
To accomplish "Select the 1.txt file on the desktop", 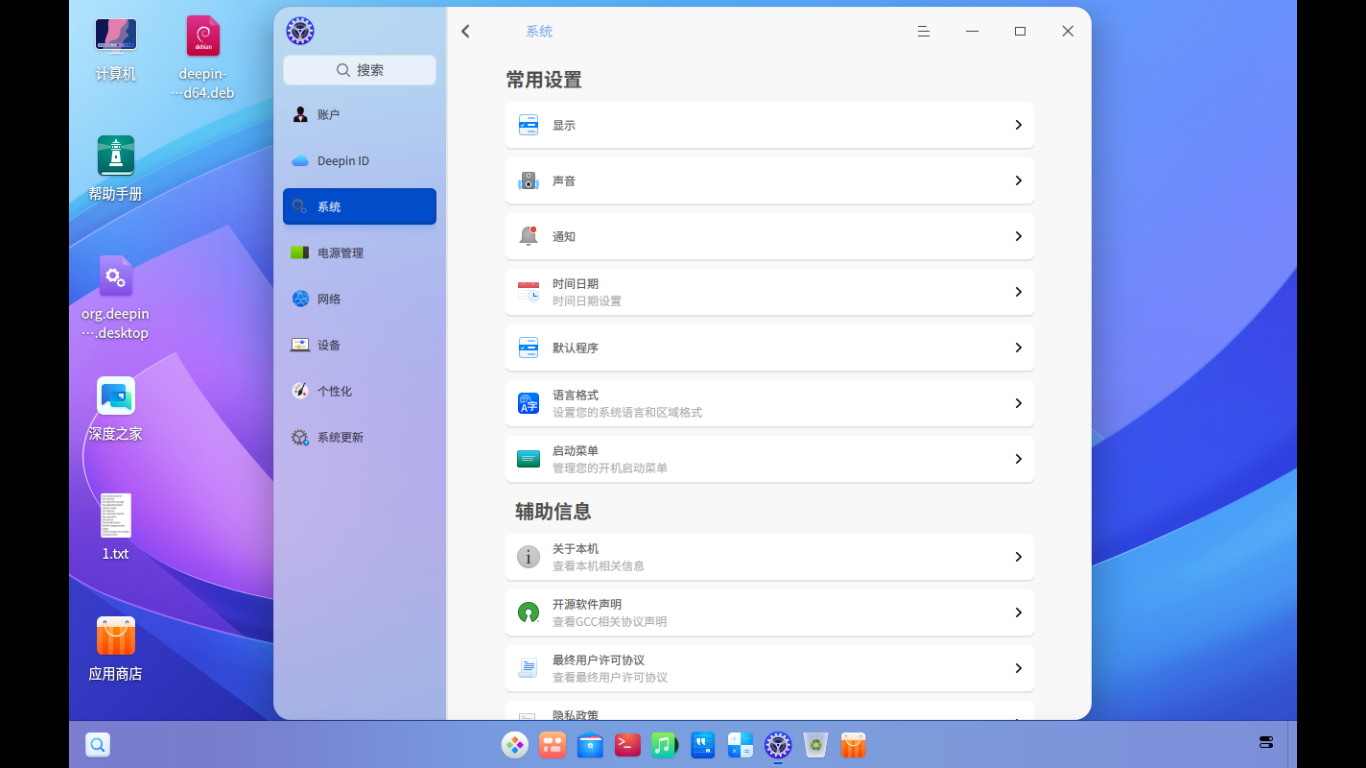I will [x=115, y=527].
